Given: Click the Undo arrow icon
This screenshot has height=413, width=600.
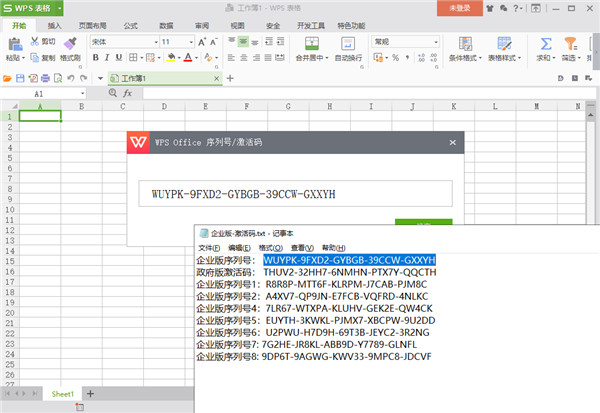Looking at the screenshot, I should coord(71,78).
